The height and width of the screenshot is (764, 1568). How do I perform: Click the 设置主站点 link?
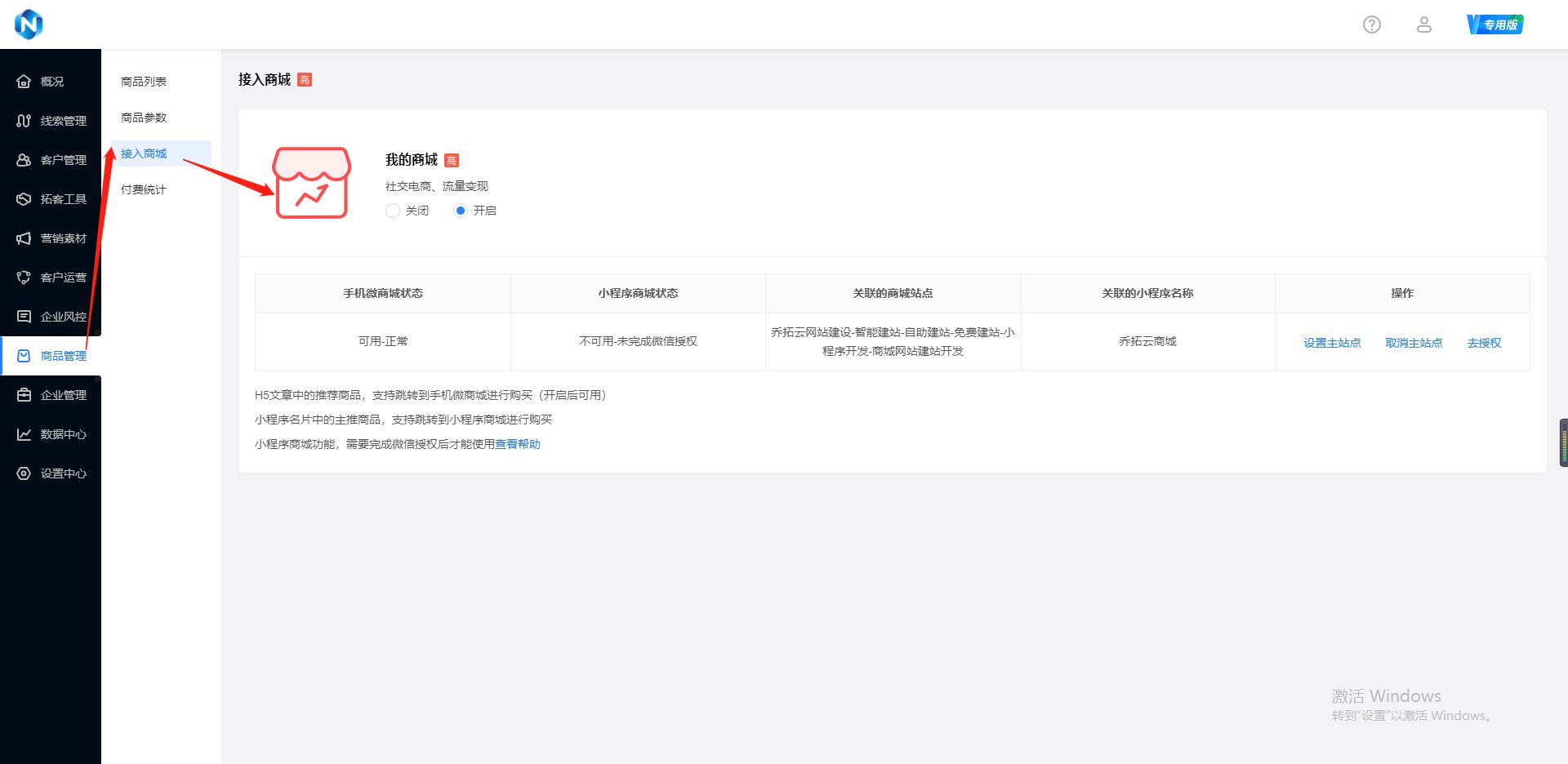[x=1332, y=342]
